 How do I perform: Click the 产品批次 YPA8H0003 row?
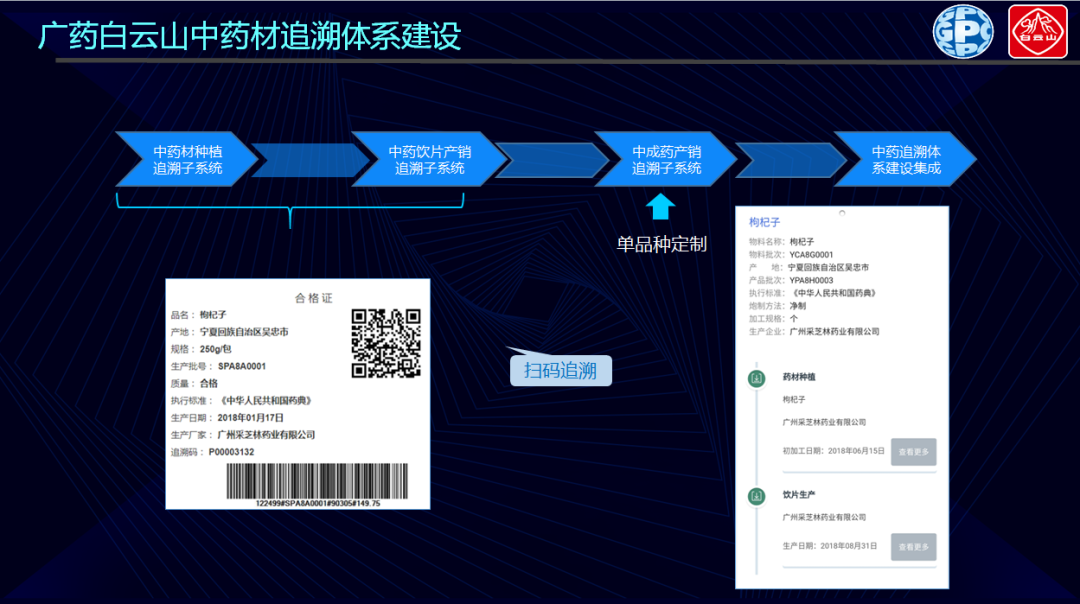coord(791,280)
